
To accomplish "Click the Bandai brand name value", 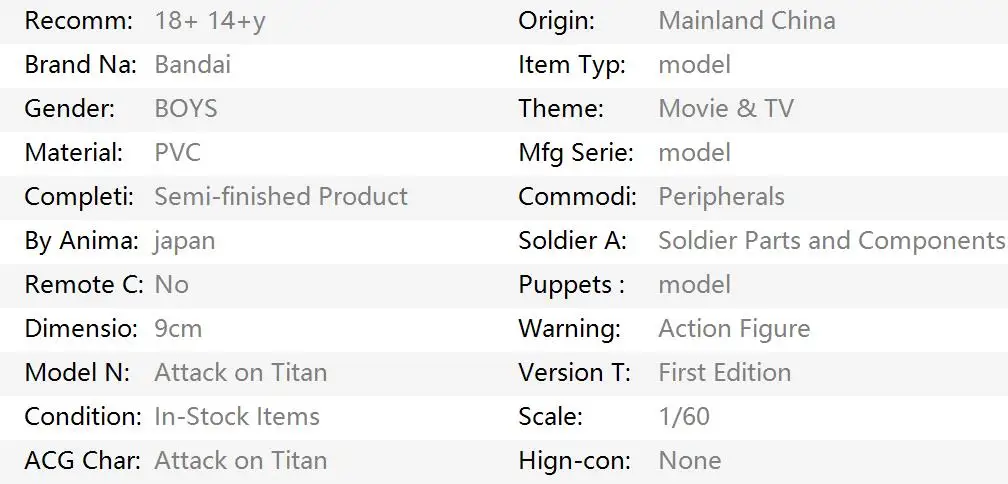I will pyautogui.click(x=192, y=65).
